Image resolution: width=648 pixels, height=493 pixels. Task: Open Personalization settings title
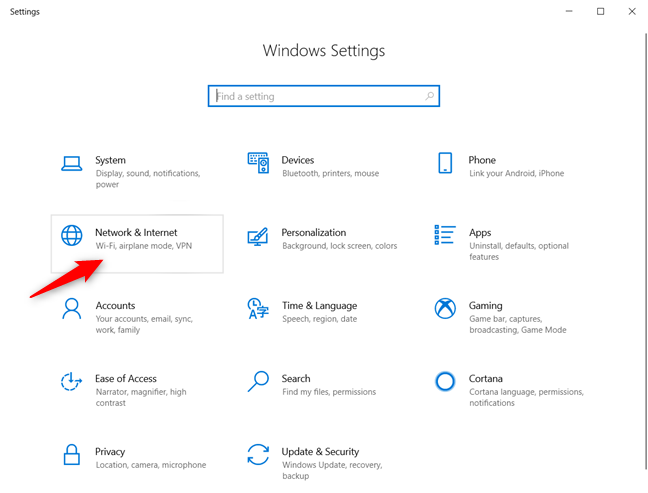(x=314, y=233)
